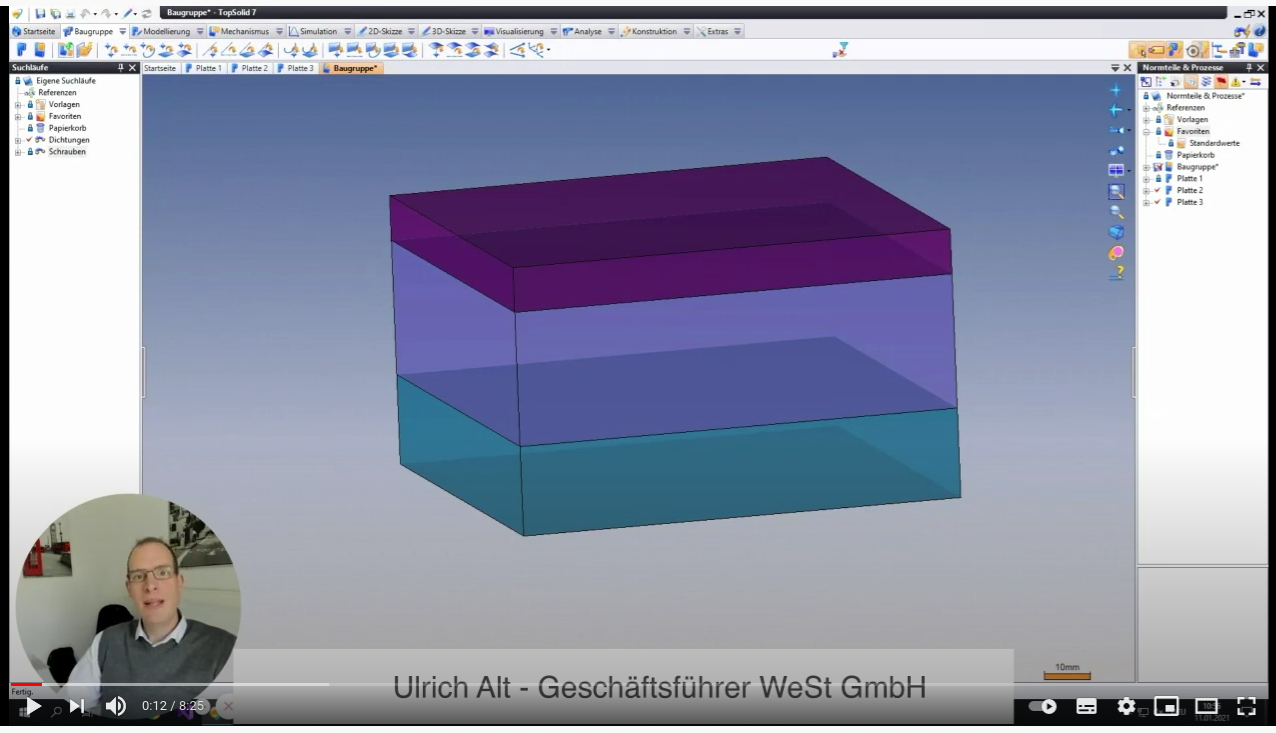
Task: Expand the Platte 1 node in Normteile & Prozesse
Action: click(1146, 178)
